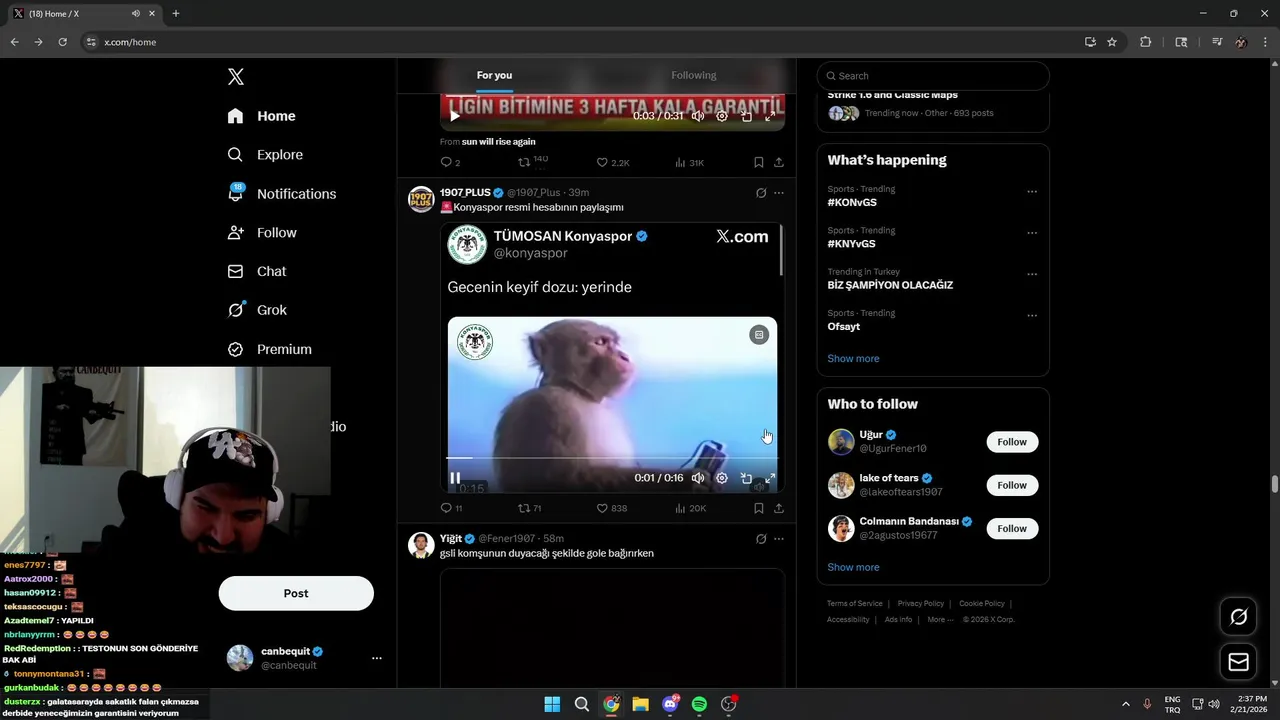Click the white Post button

pyautogui.click(x=296, y=593)
